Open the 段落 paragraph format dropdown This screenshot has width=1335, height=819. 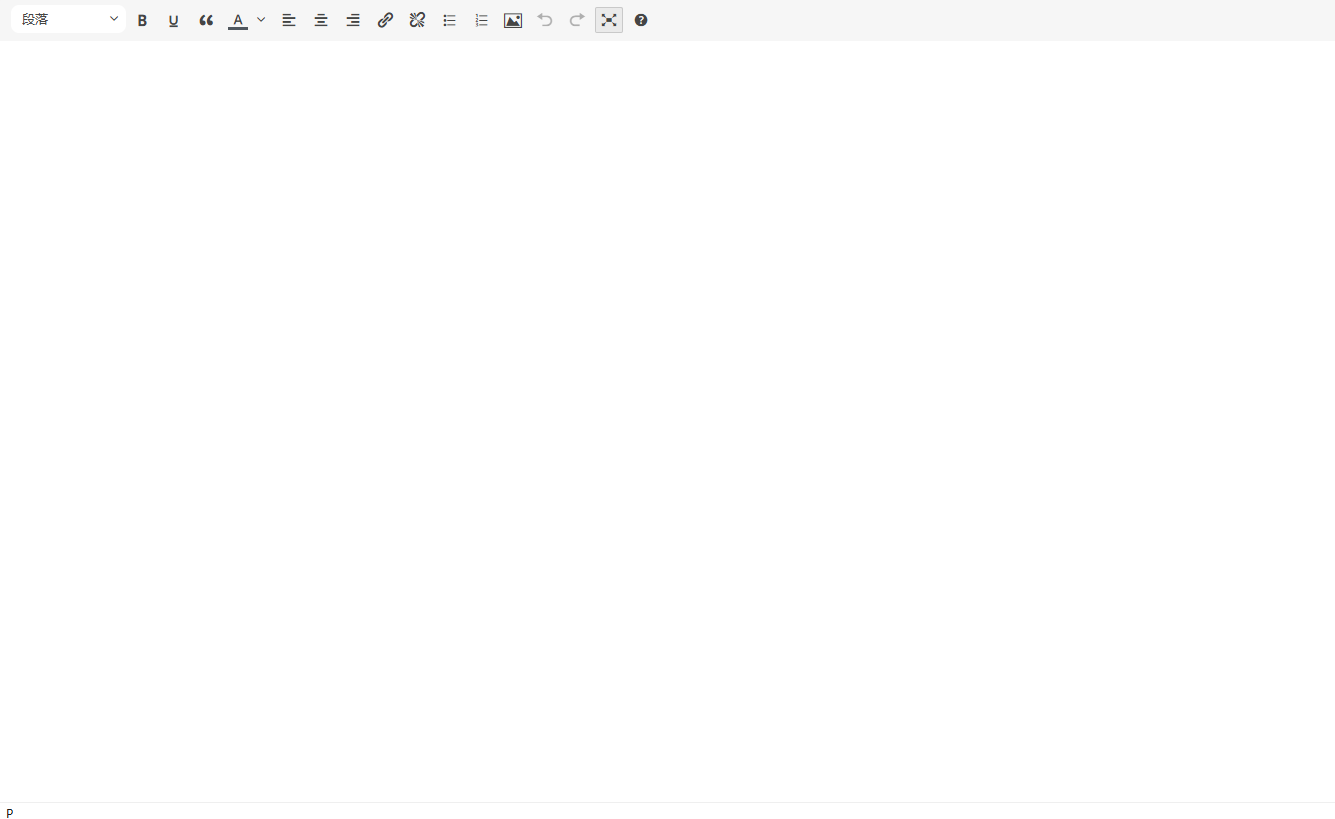tap(68, 20)
